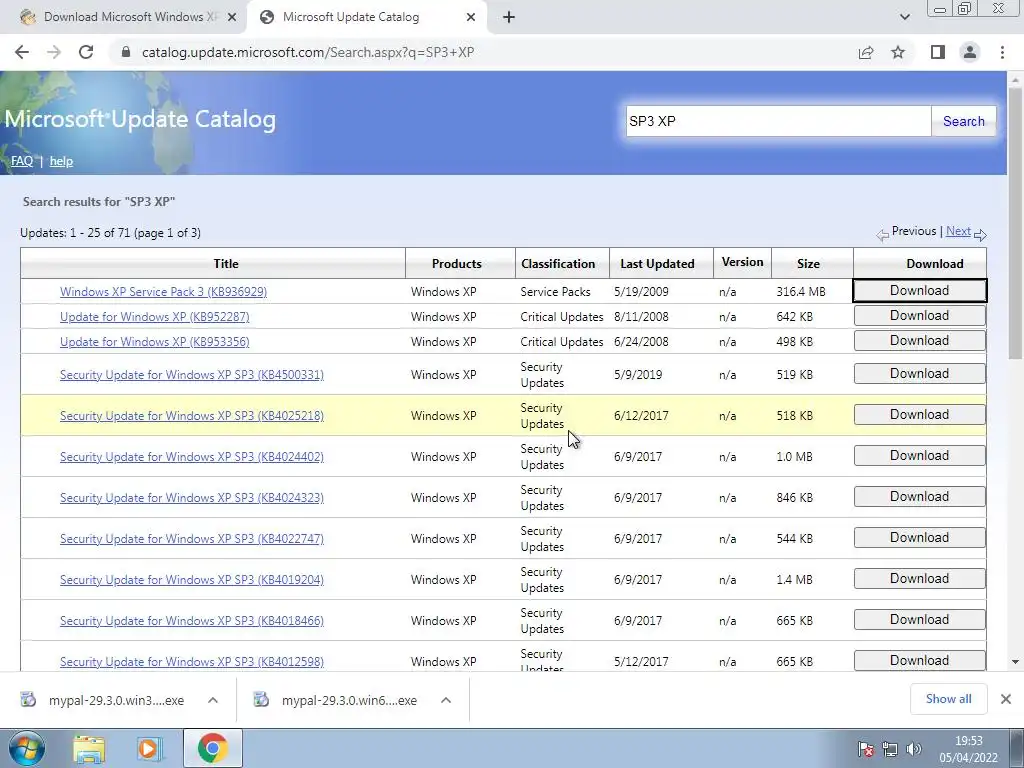Click Download for the 498 KB update

pos(920,340)
